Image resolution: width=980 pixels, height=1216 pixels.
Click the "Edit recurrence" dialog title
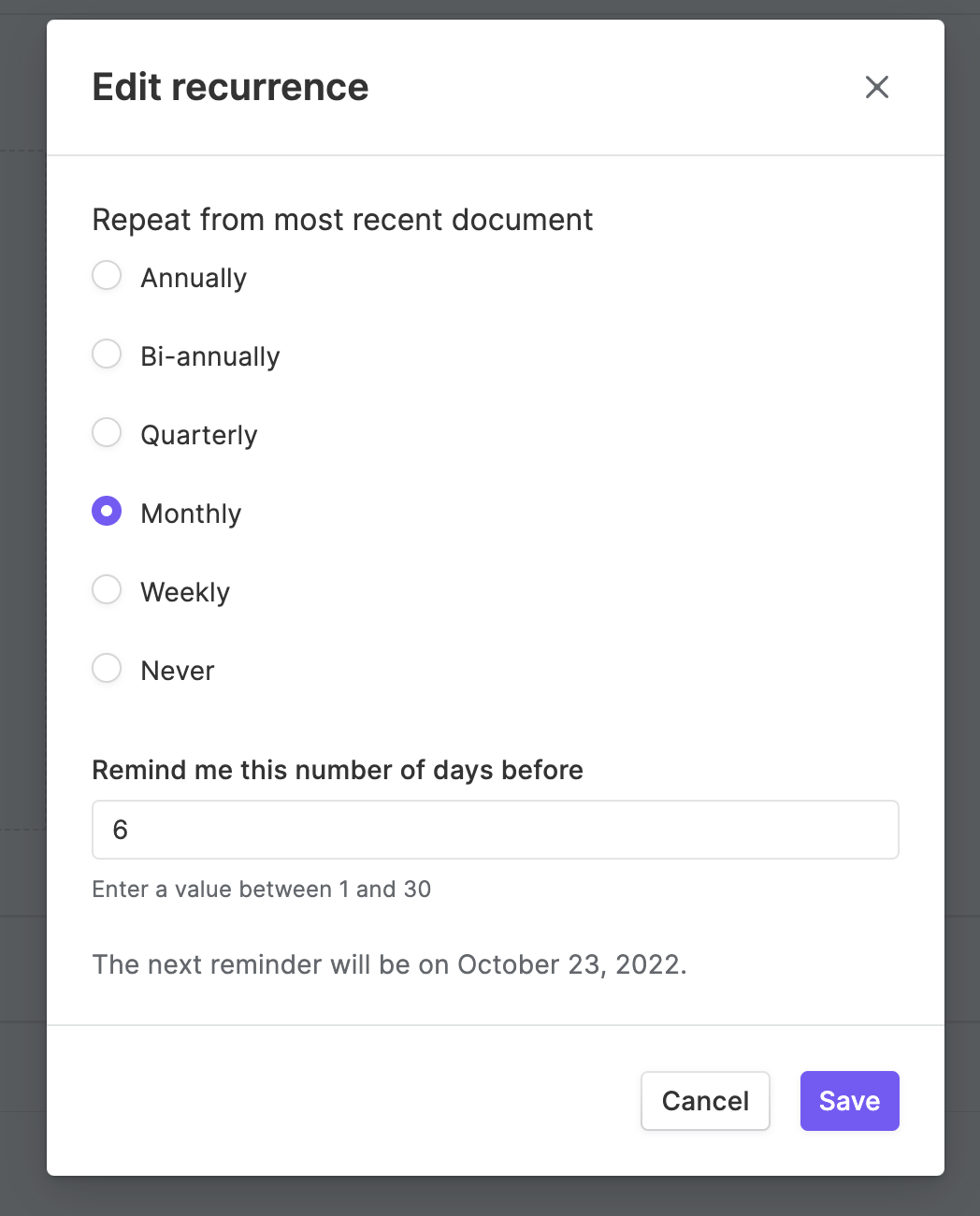coord(230,87)
